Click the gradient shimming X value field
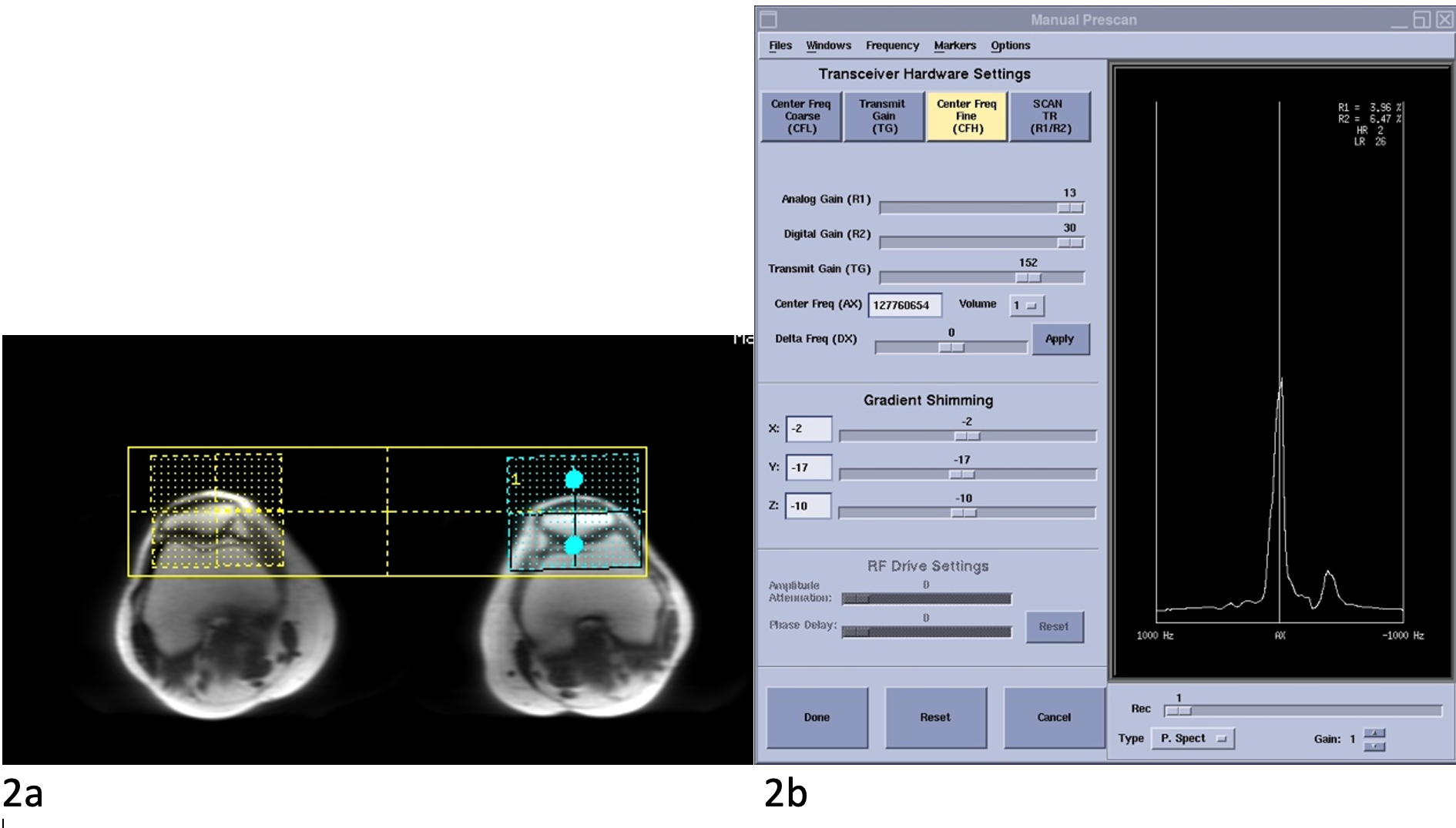1456x828 pixels. (x=808, y=429)
